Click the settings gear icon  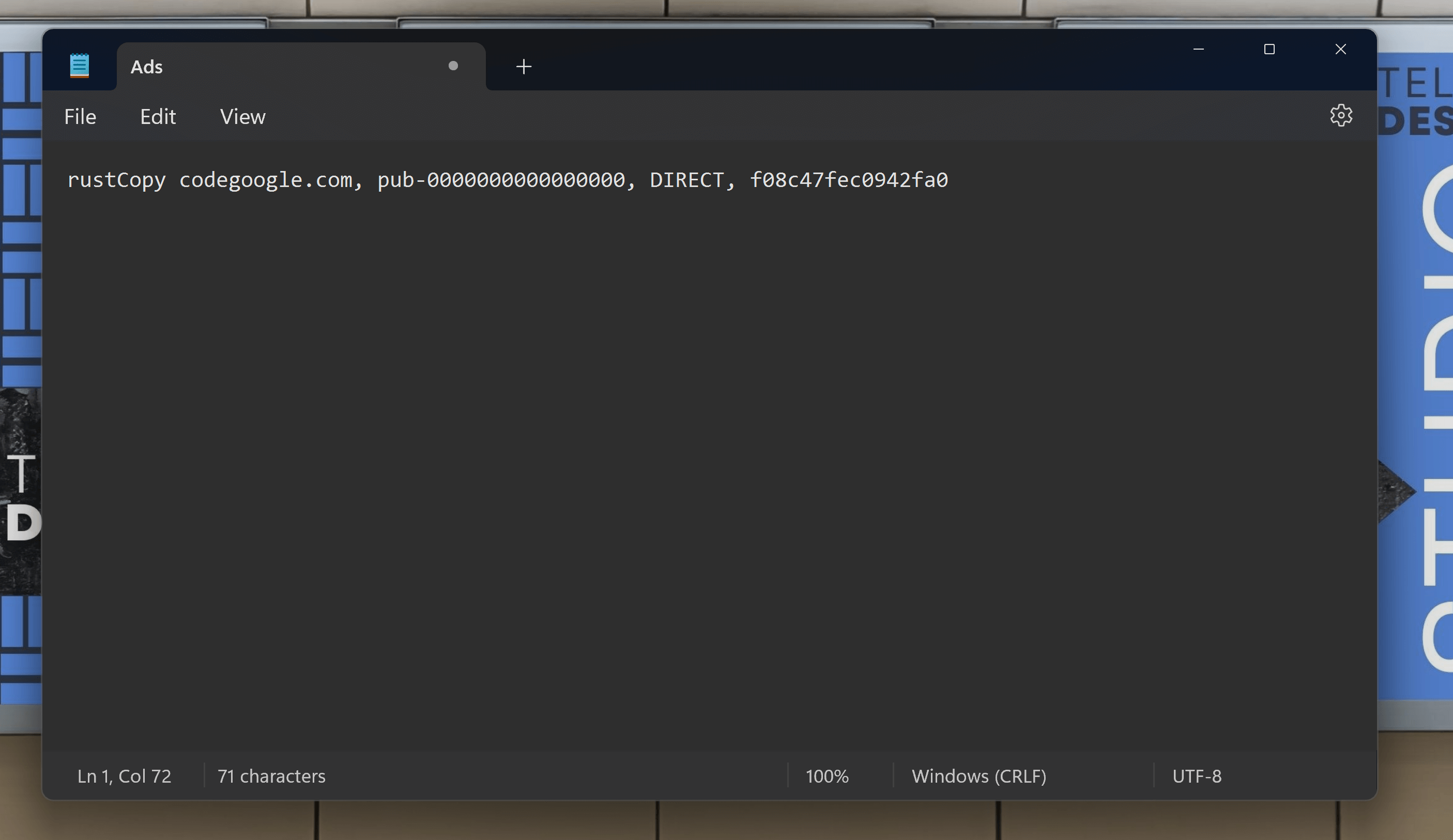[1342, 114]
